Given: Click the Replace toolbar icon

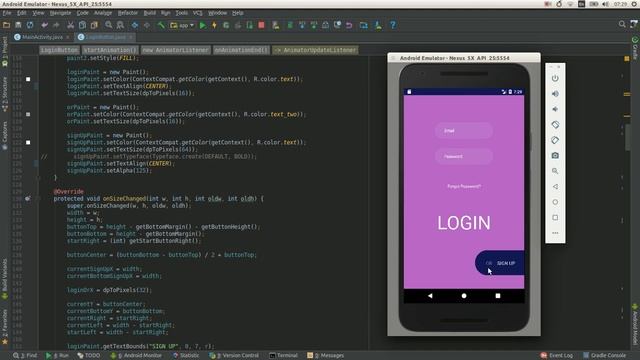Looking at the screenshot, I should tap(120, 25).
